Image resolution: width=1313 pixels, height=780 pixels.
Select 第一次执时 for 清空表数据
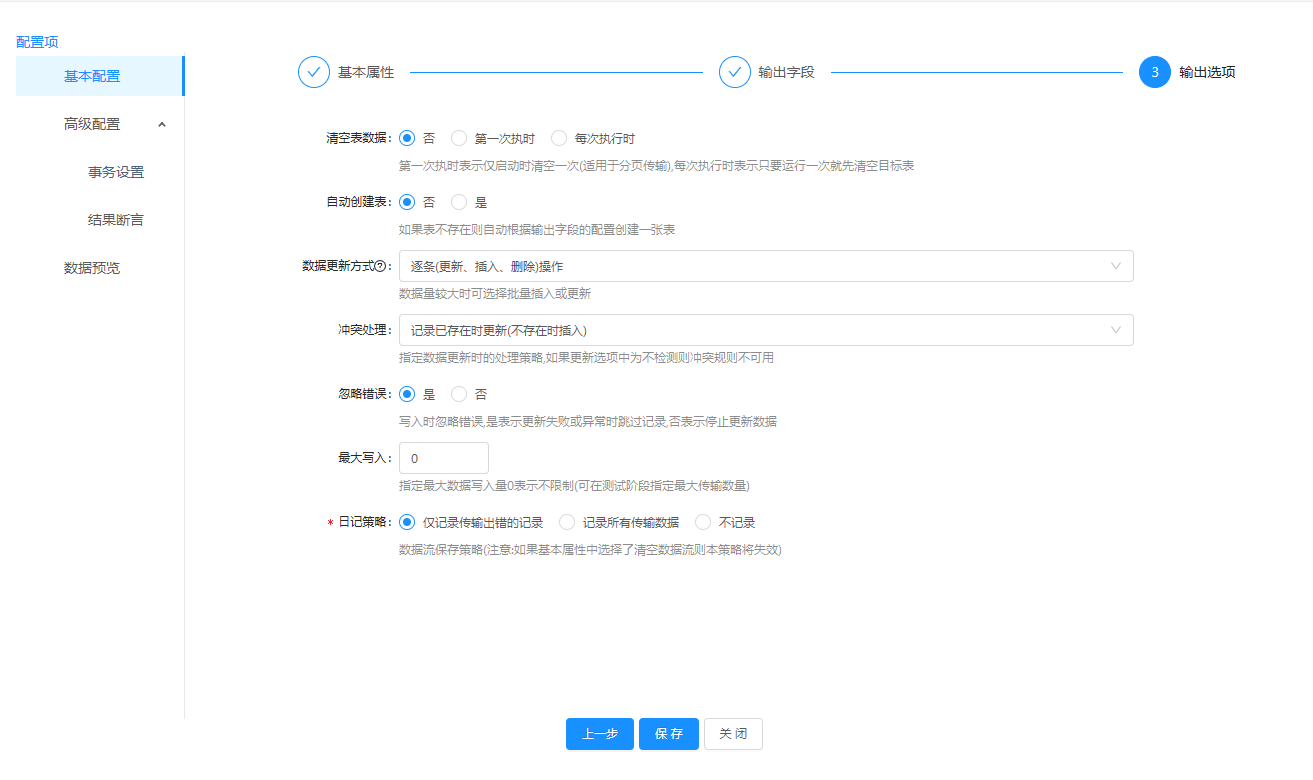(x=459, y=138)
